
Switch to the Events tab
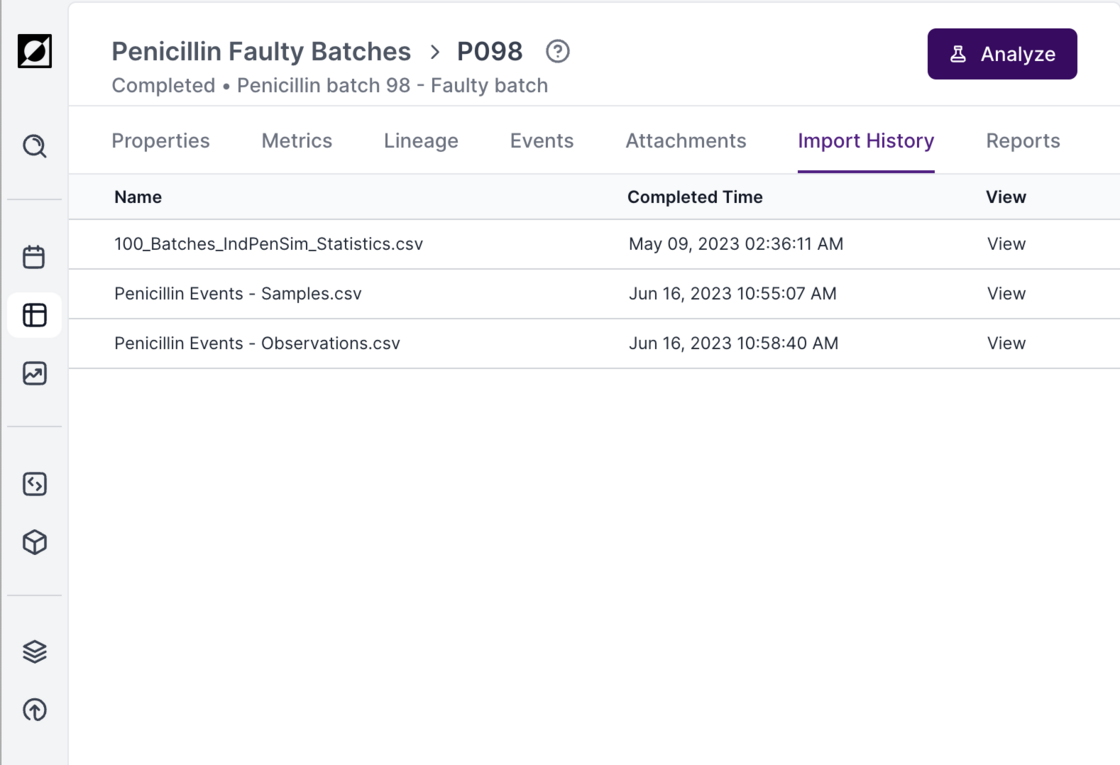tap(542, 141)
